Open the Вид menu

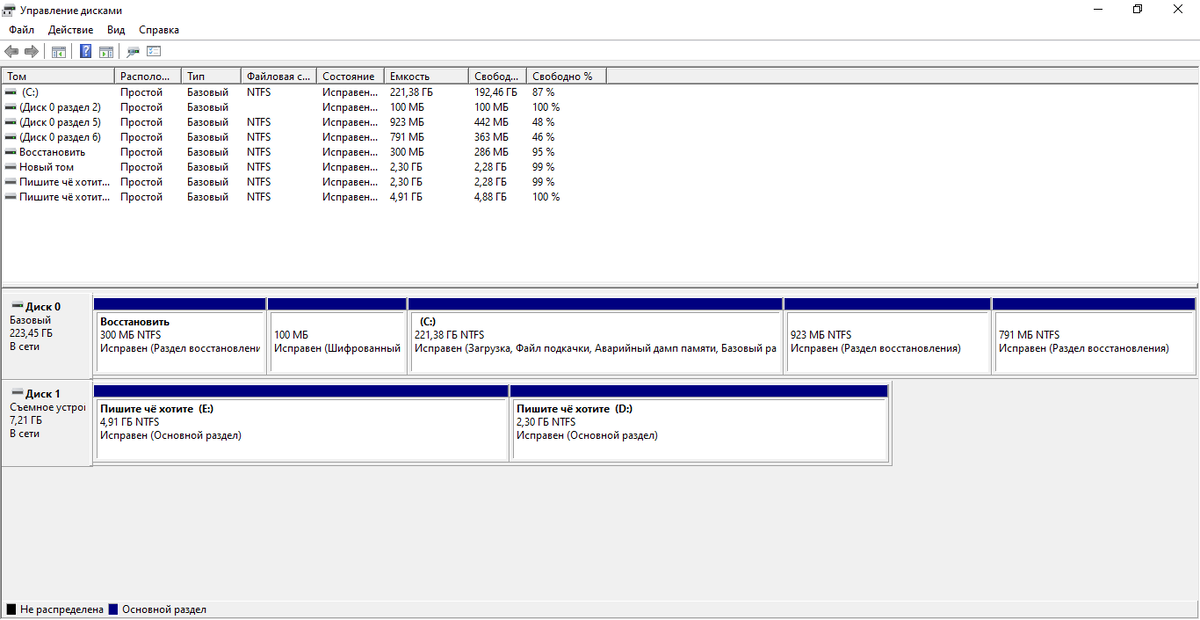(x=116, y=30)
